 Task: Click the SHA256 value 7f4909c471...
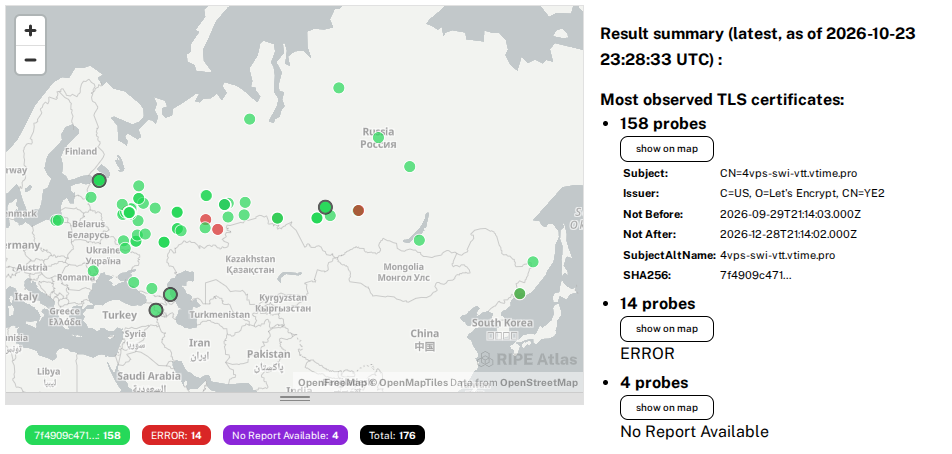[x=756, y=276]
